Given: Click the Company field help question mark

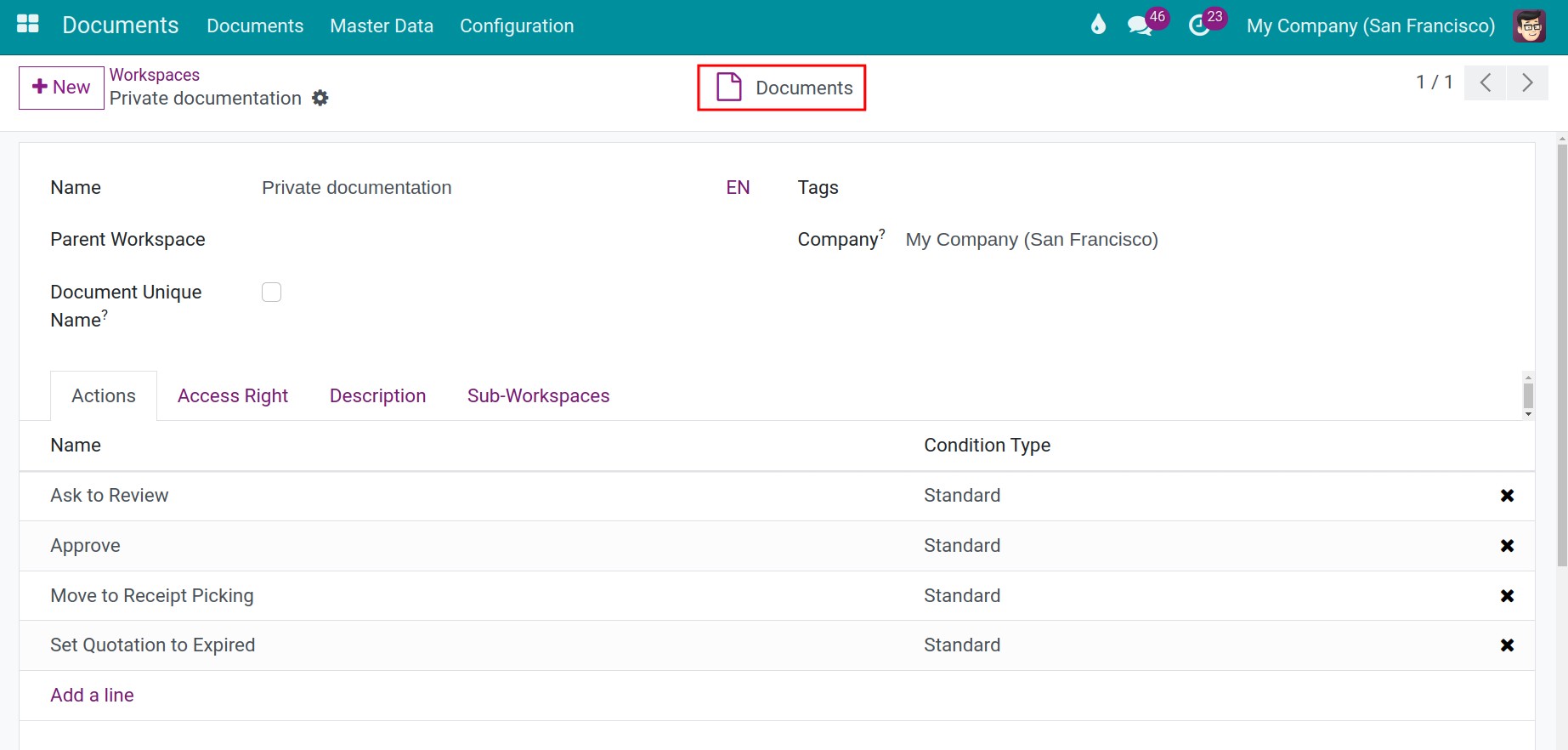Looking at the screenshot, I should [882, 233].
